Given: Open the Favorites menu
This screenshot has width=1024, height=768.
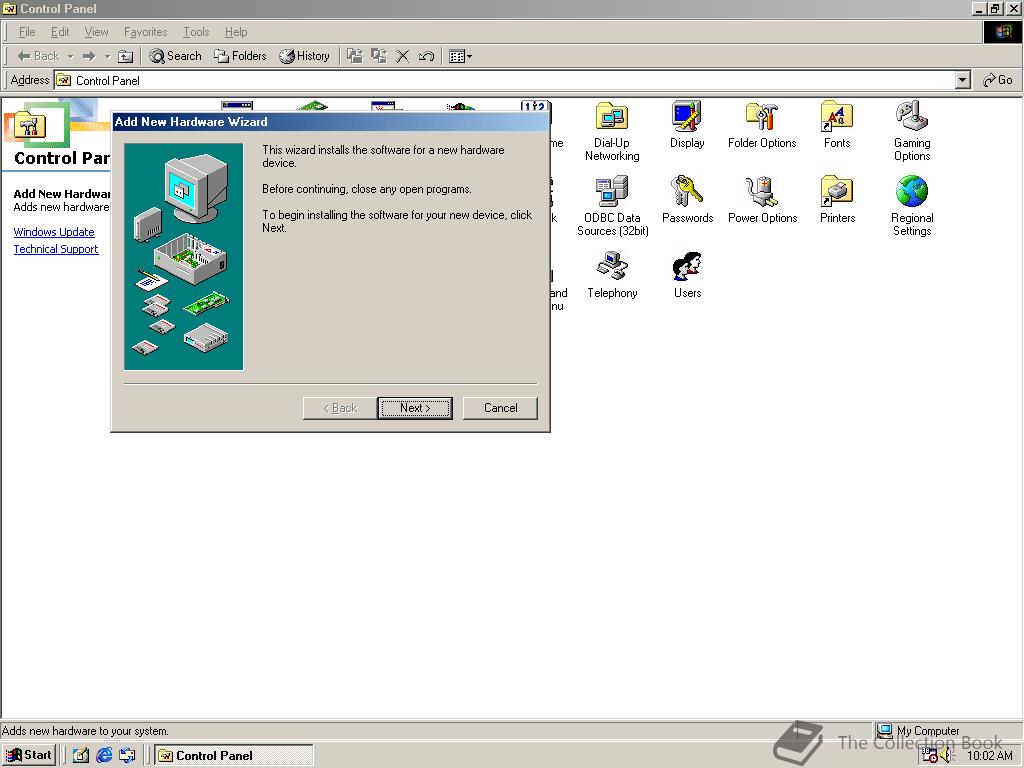Looking at the screenshot, I should point(146,32).
